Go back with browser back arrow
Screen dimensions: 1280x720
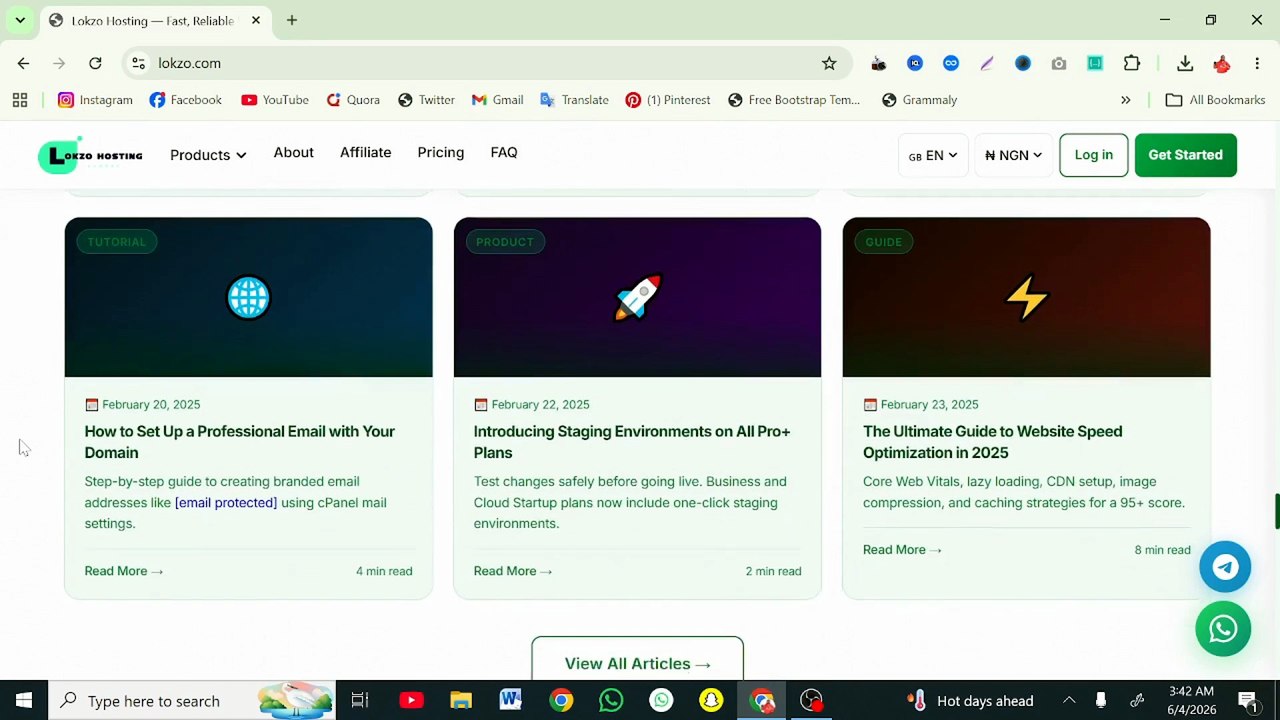click(x=23, y=63)
